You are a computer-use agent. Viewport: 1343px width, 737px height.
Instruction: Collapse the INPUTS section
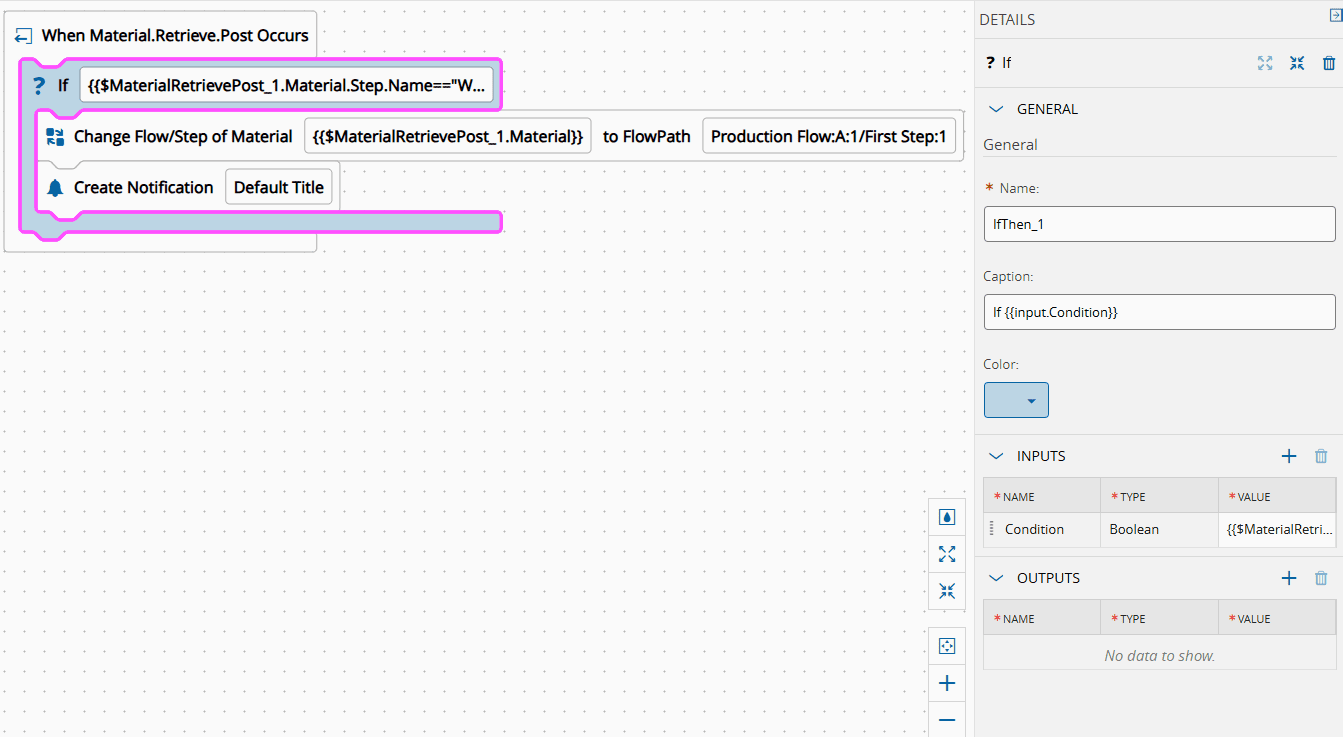pos(996,456)
